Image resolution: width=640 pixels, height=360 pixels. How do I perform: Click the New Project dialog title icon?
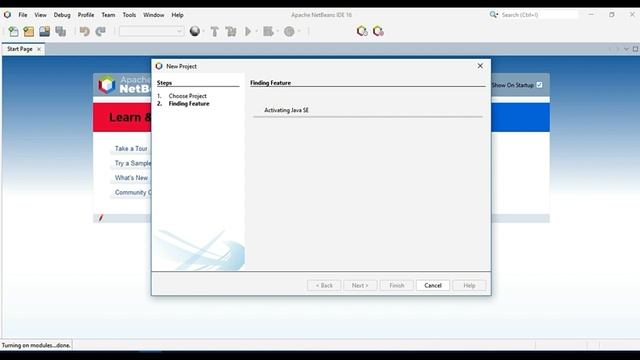159,66
